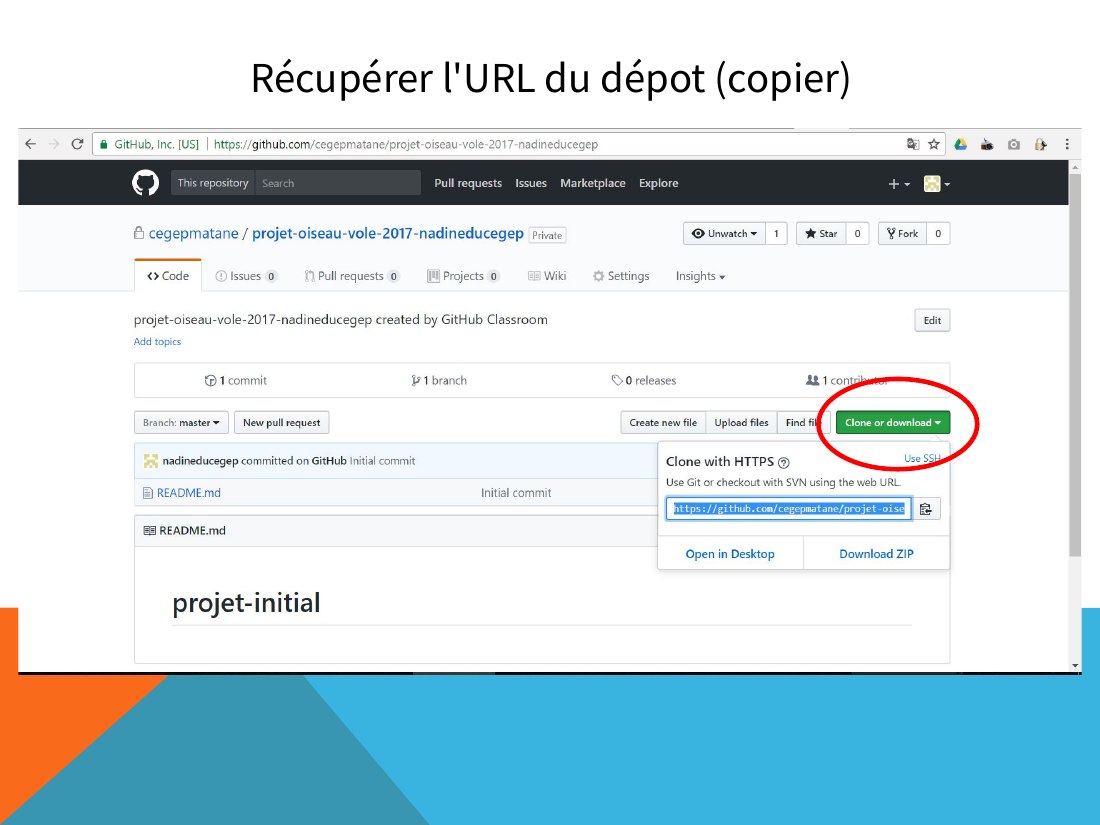This screenshot has height=825, width=1100.
Task: Open the cegepmatane organization link
Action: coord(193,234)
